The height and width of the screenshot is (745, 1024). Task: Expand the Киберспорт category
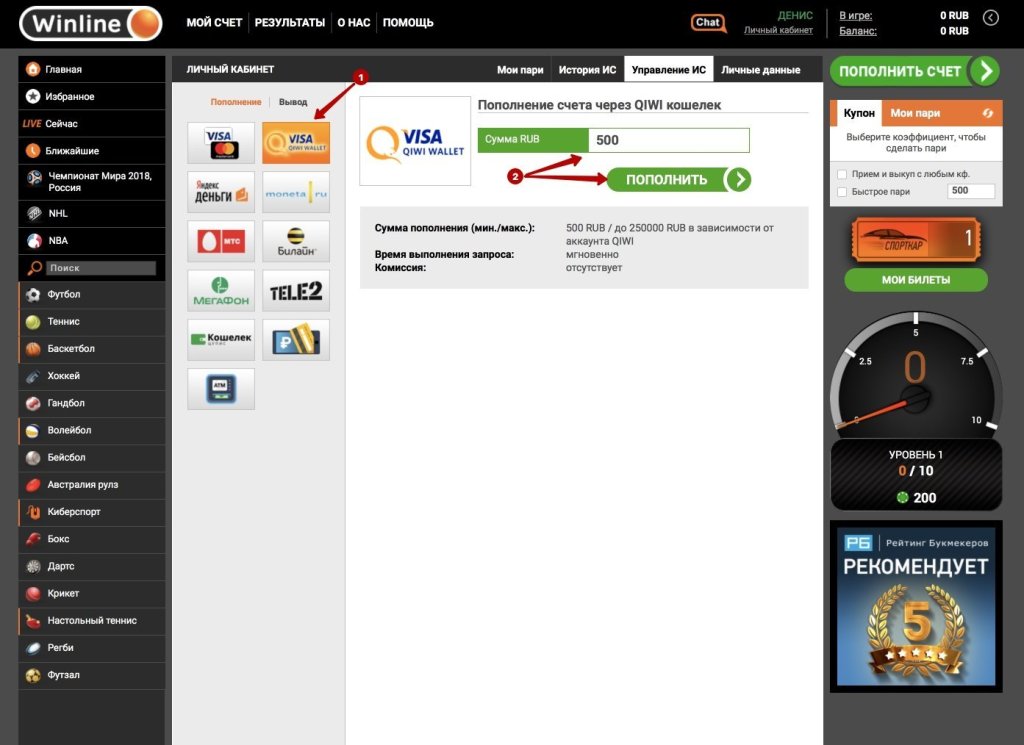[x=91, y=512]
